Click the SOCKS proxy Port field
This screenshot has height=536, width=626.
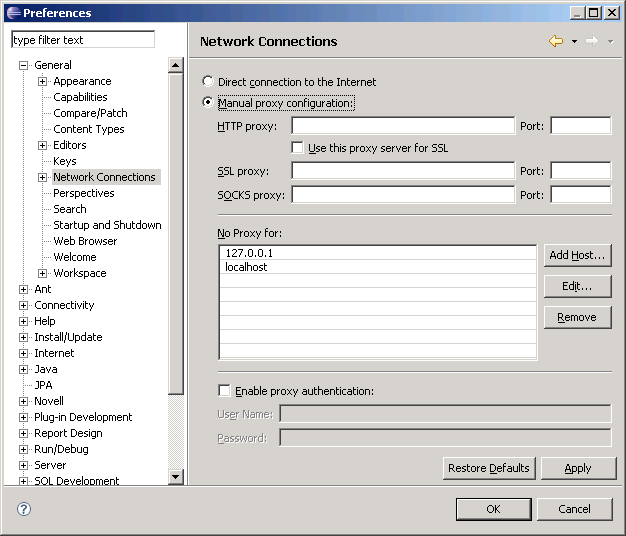[x=580, y=194]
